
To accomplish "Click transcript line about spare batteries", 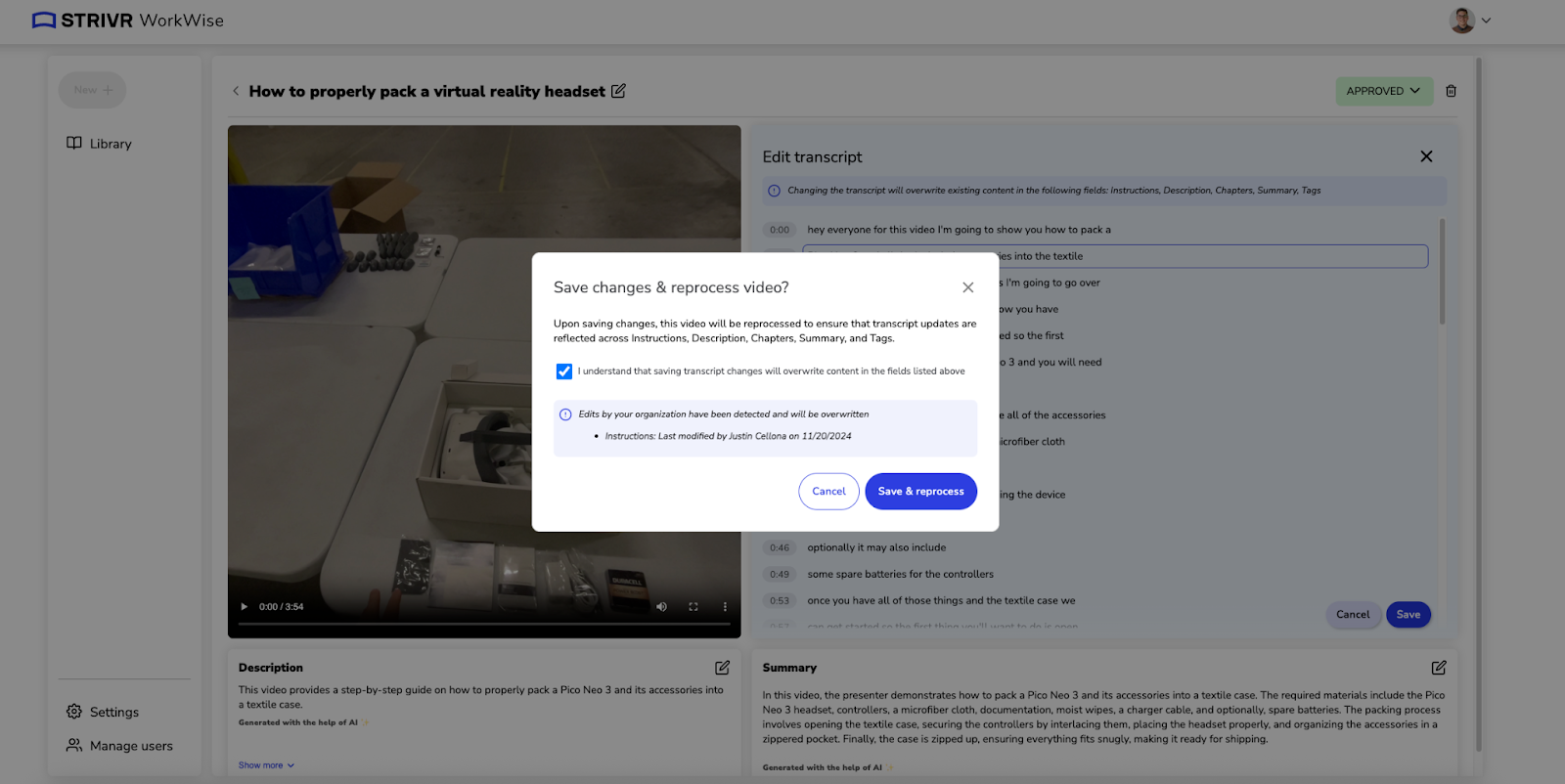I will click(900, 575).
